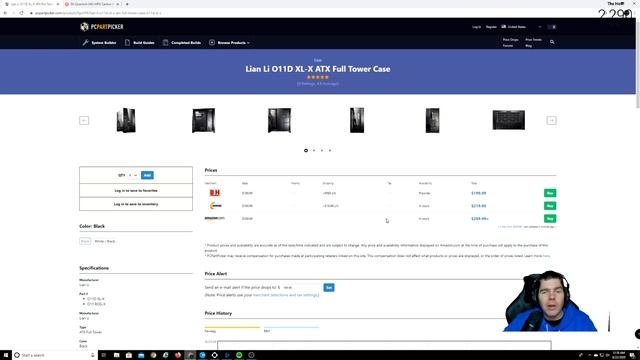Click browser back arrow
Image resolution: width=640 pixels, height=360 pixels.
click(x=5, y=13)
